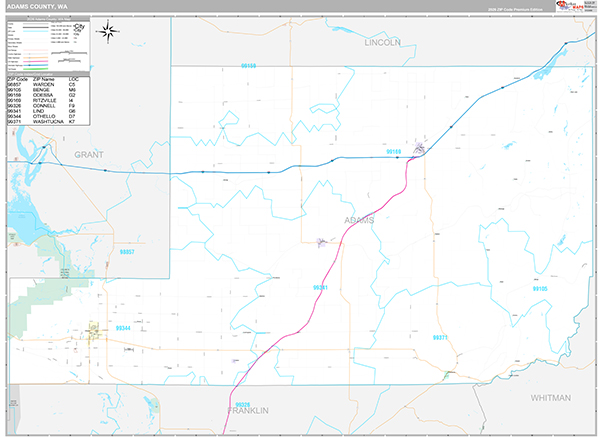Click the ZIP Code column header
This screenshot has width=600, height=437.
(18, 79)
